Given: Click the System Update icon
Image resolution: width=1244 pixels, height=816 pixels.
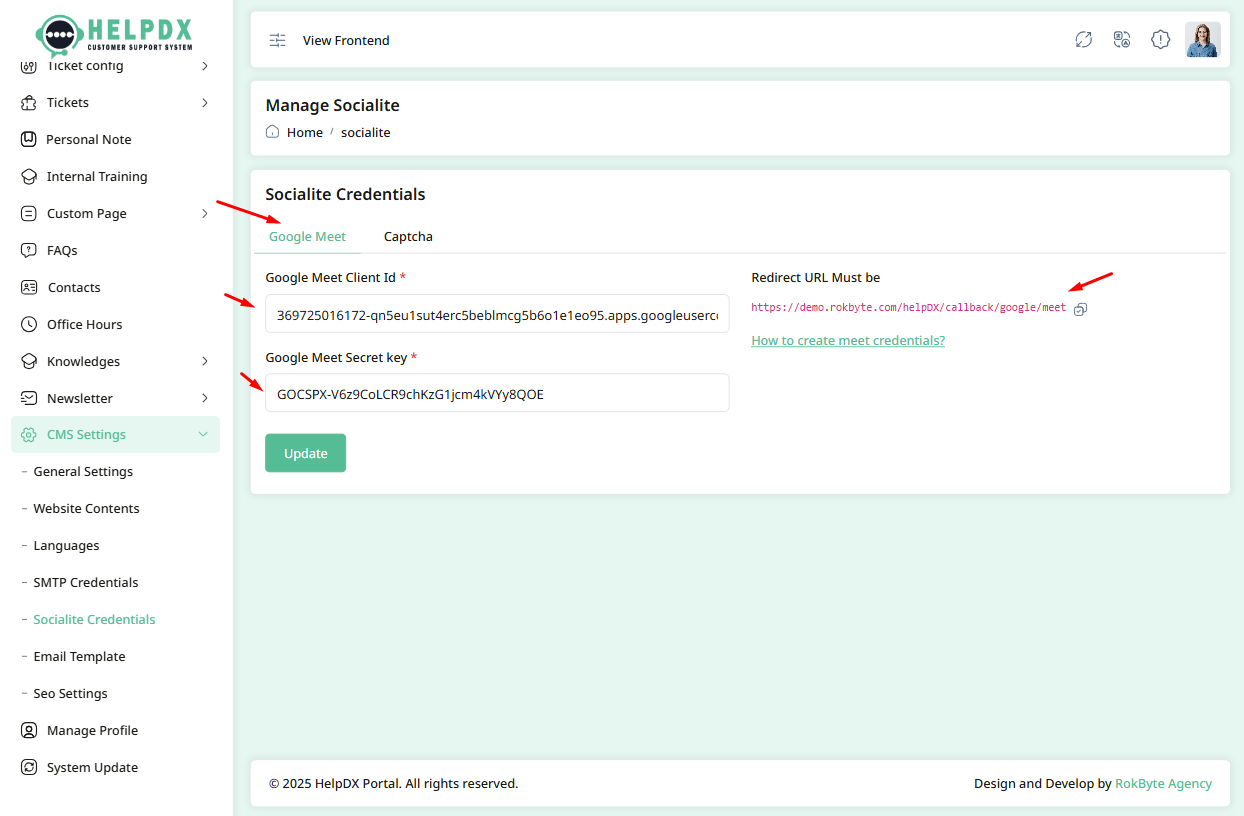Looking at the screenshot, I should pos(28,767).
